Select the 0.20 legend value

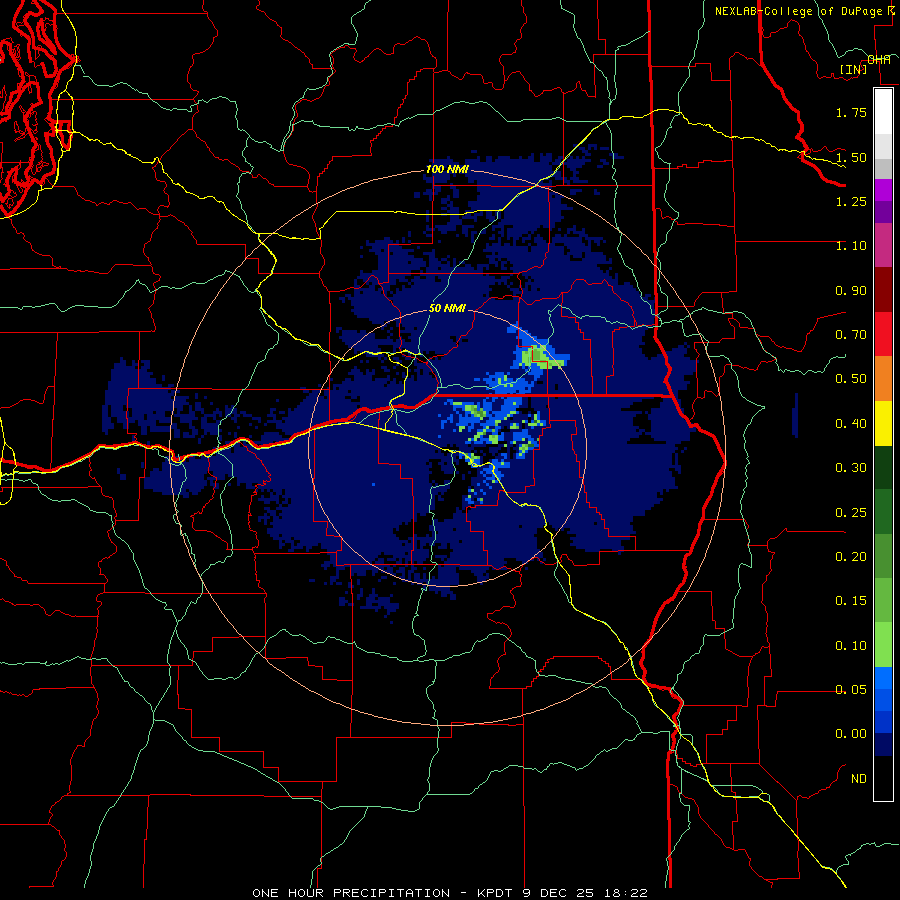click(x=851, y=557)
